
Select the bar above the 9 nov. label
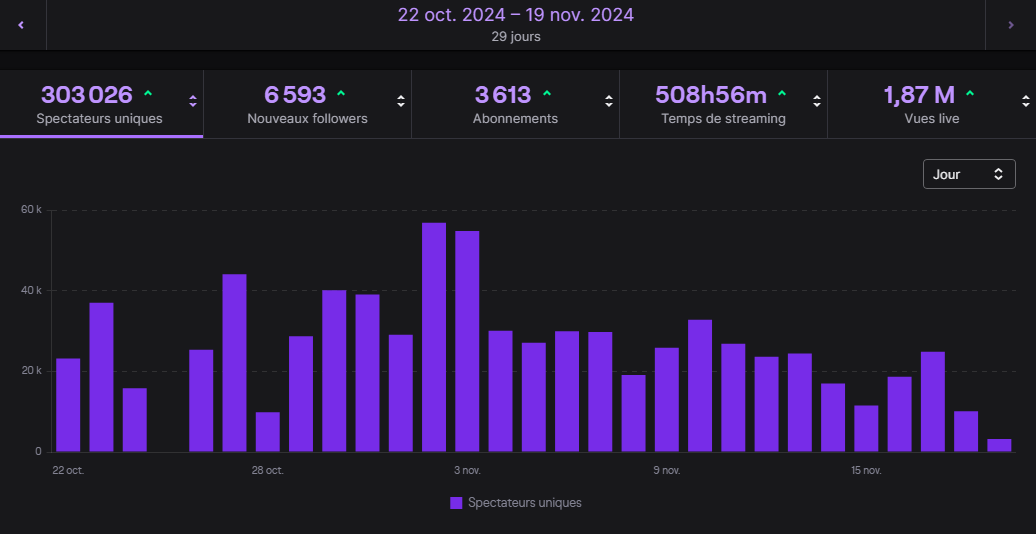coord(667,400)
